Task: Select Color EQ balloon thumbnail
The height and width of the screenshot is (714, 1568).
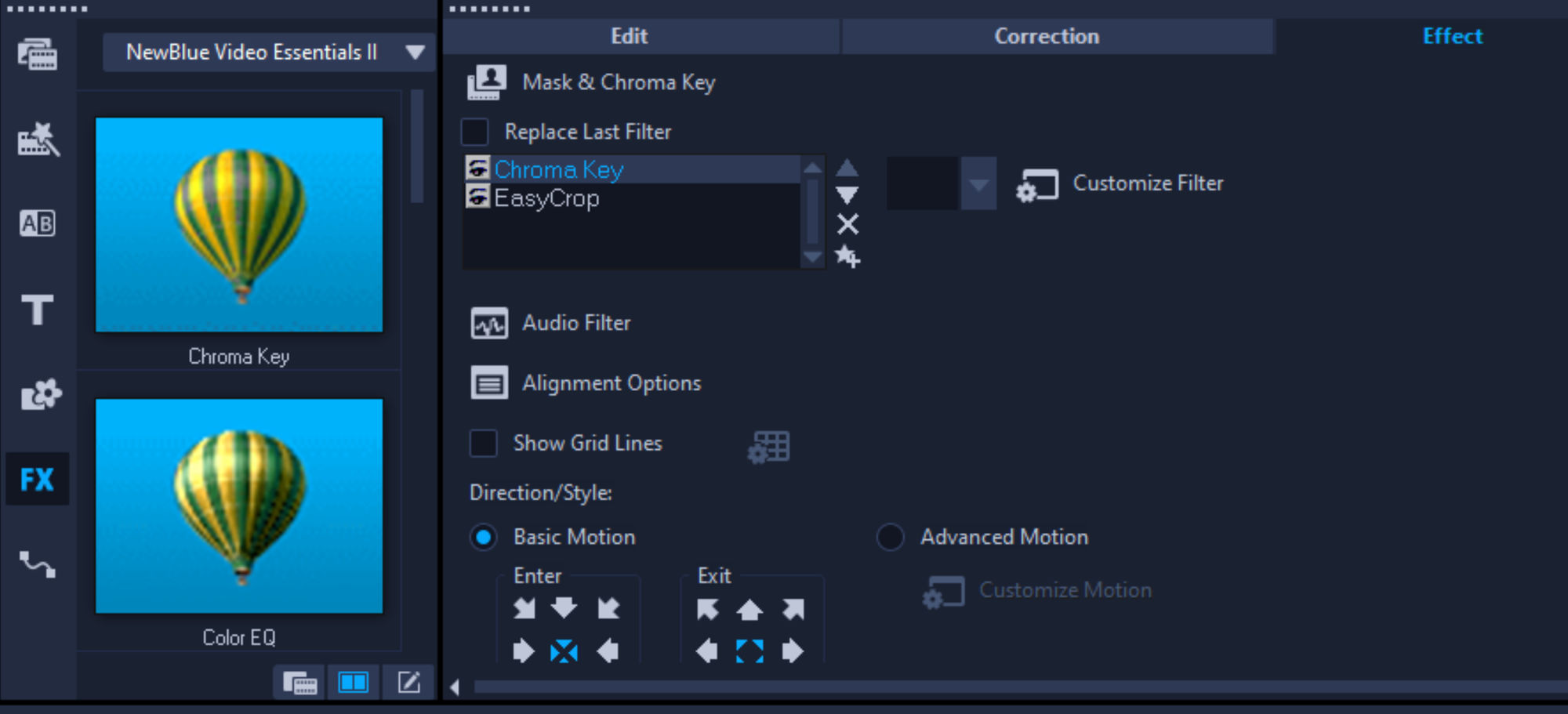Action: [x=239, y=506]
